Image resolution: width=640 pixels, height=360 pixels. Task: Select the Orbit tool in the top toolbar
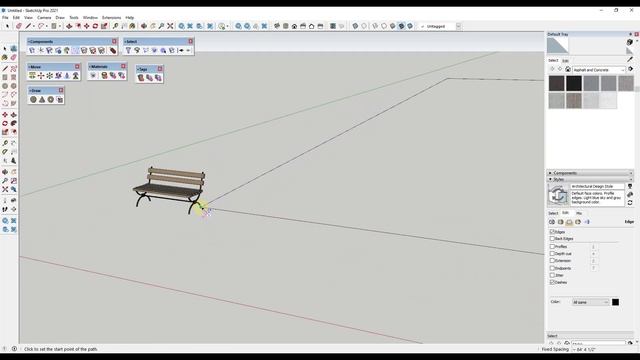[x=144, y=26]
